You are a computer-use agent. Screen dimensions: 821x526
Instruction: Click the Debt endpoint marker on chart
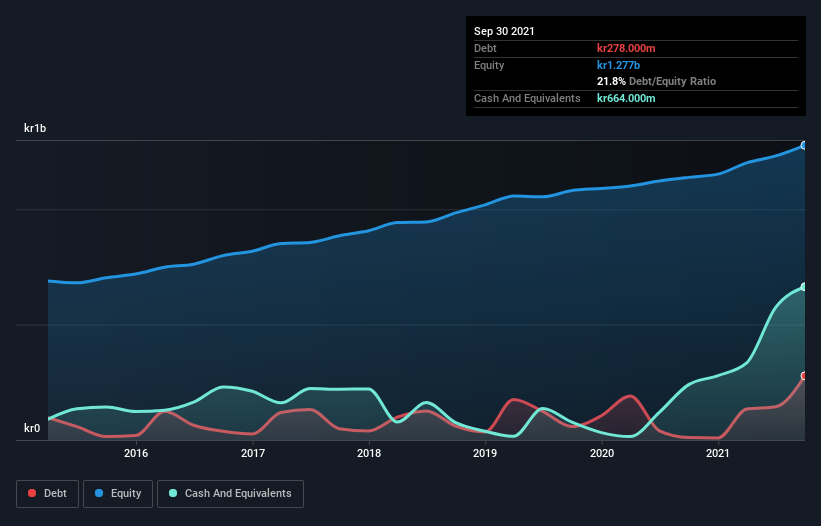pyautogui.click(x=804, y=376)
